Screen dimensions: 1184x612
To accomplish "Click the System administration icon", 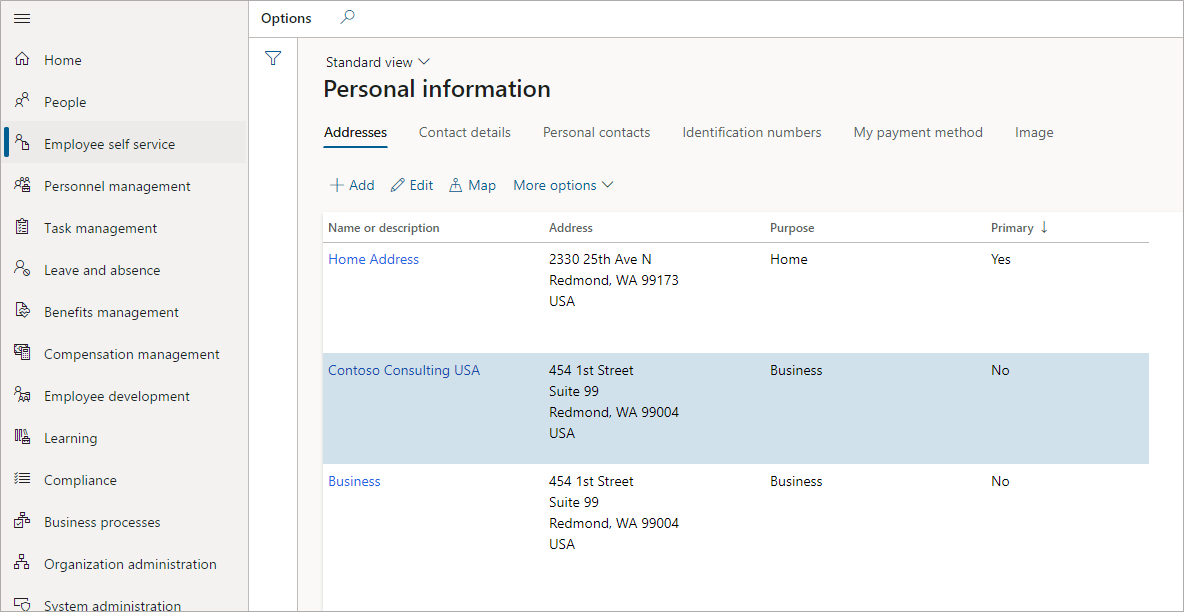I will click(23, 604).
